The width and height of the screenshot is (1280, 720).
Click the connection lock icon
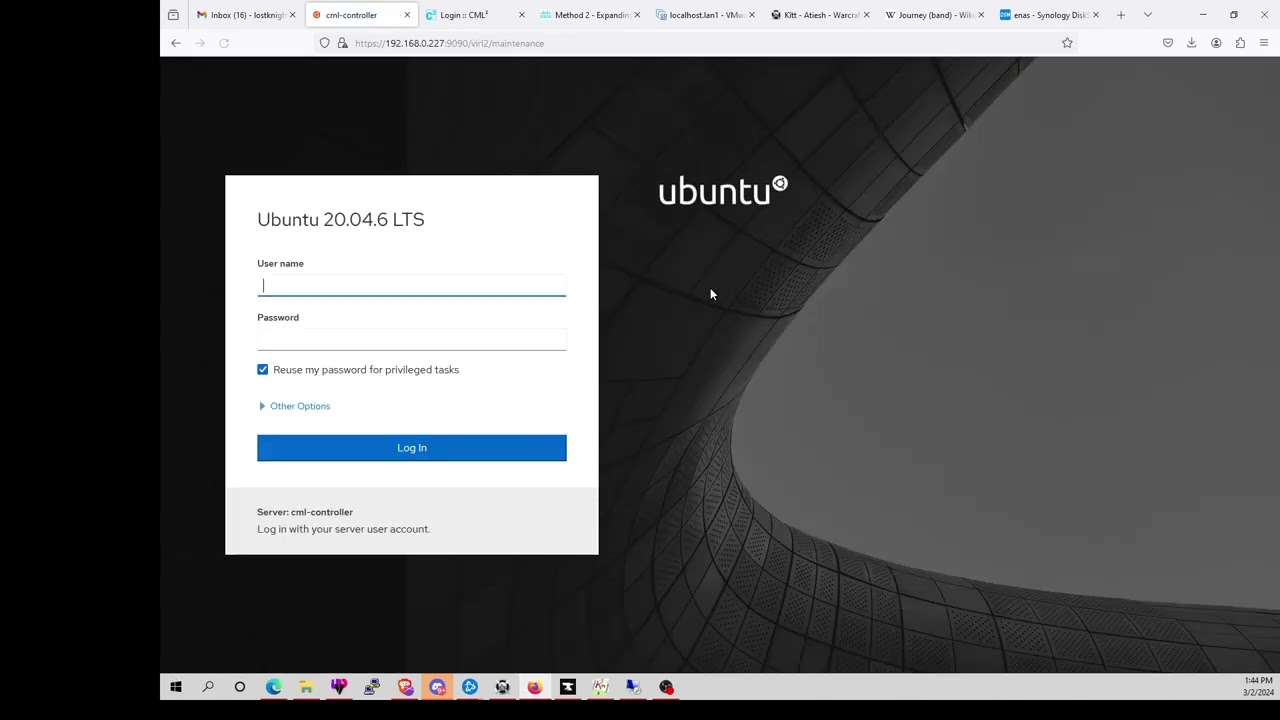(x=342, y=43)
